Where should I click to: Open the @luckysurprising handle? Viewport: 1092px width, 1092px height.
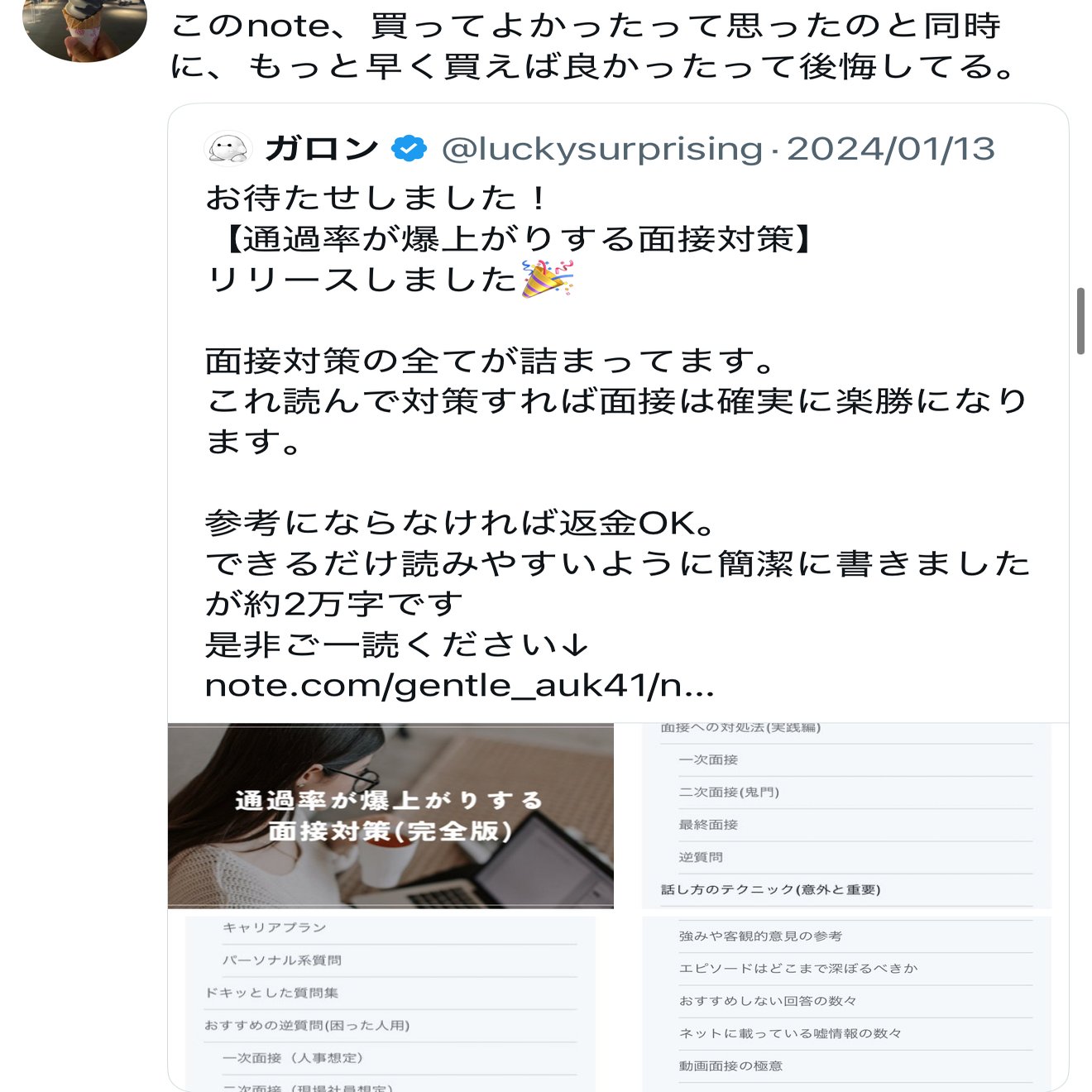[x=602, y=149]
